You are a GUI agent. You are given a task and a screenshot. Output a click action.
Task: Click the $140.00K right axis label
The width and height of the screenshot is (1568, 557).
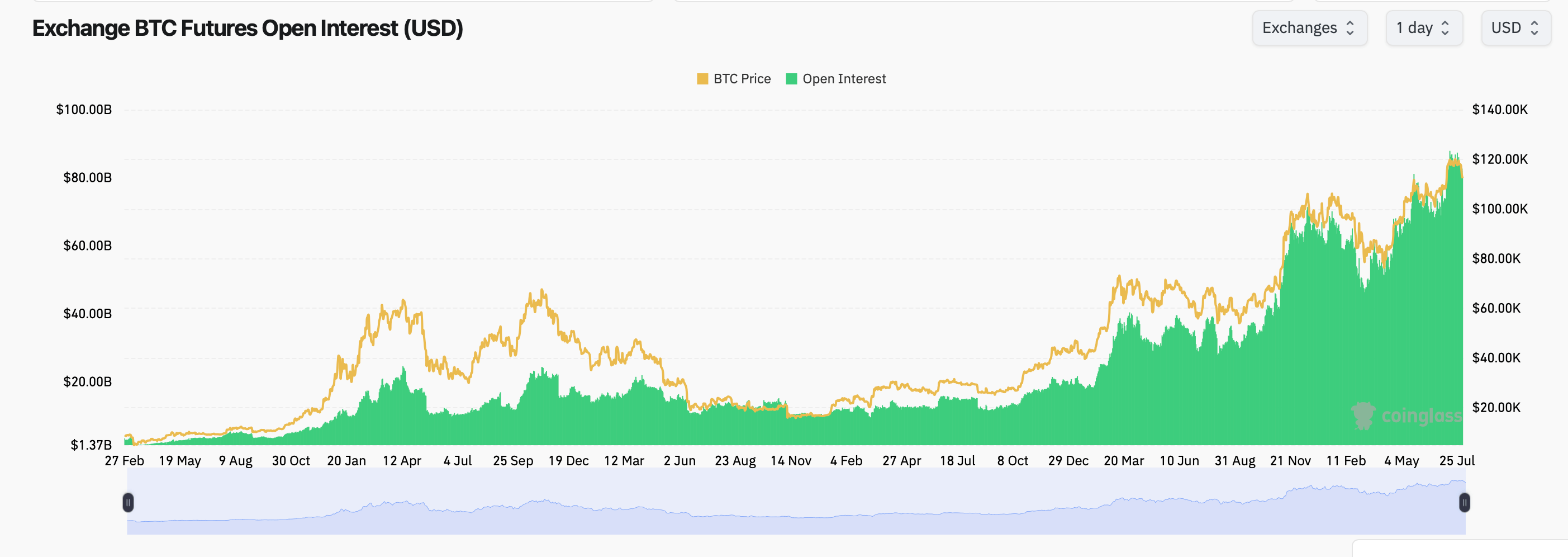pyautogui.click(x=1500, y=110)
